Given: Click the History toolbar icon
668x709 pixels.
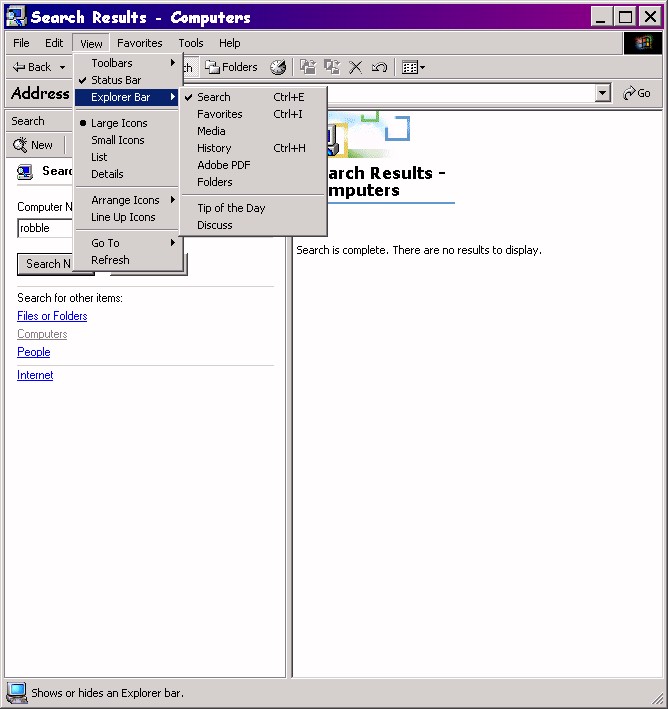Looking at the screenshot, I should [x=278, y=67].
